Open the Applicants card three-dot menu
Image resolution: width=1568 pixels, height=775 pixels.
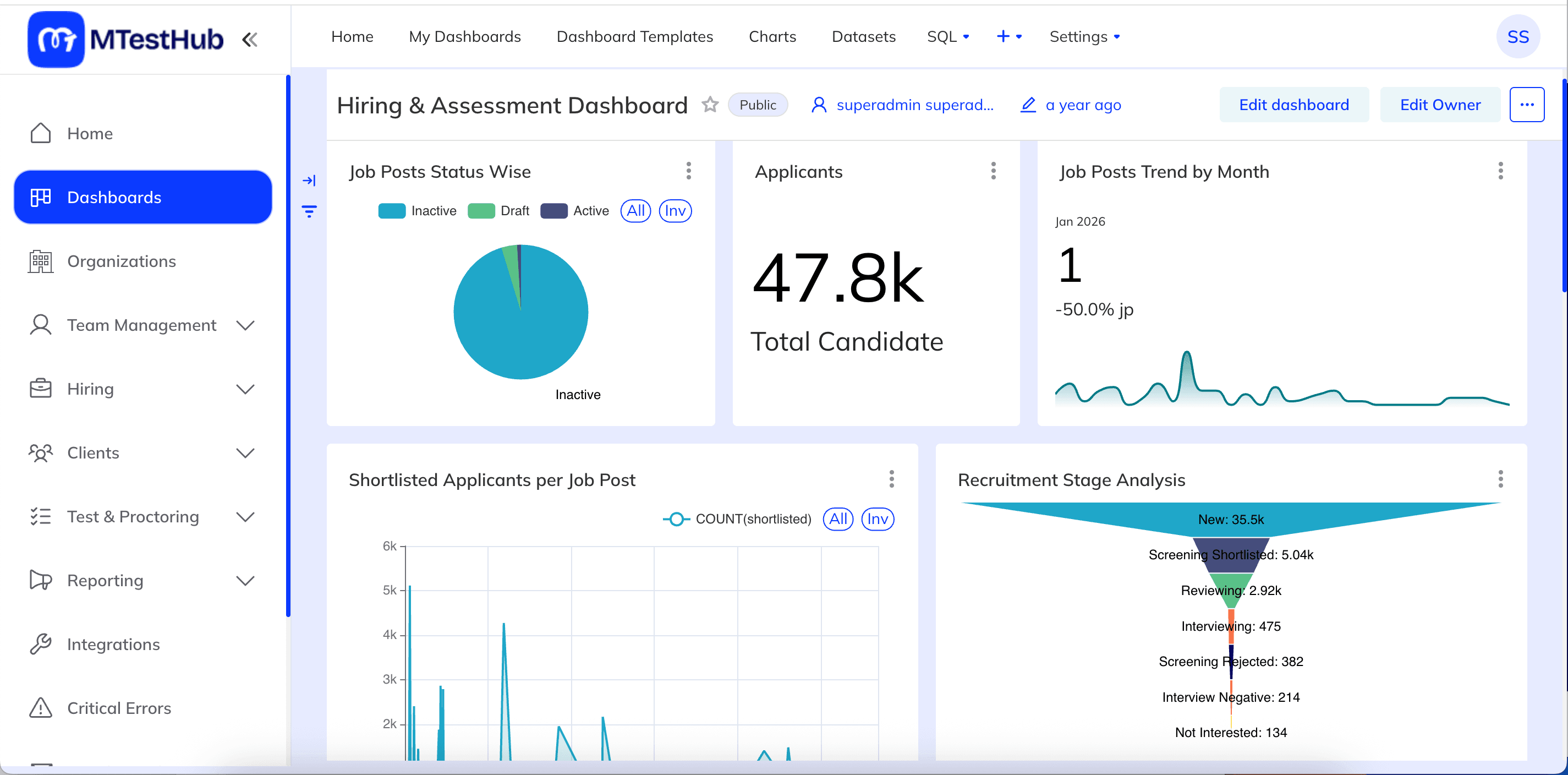point(993,171)
